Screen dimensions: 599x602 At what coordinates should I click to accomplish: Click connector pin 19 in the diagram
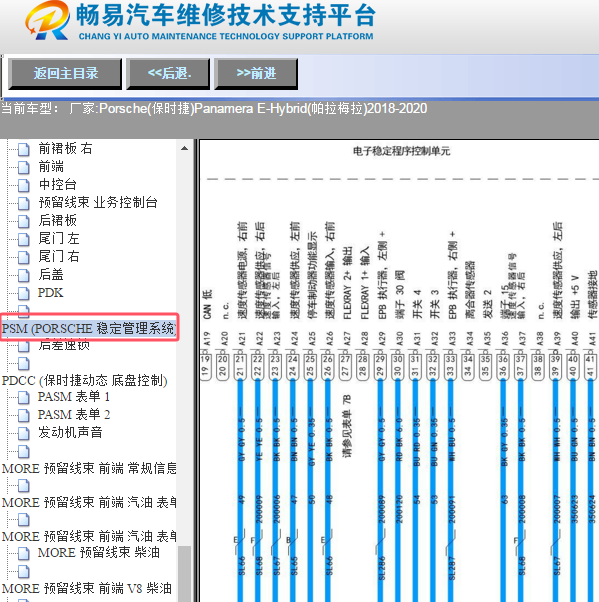click(205, 365)
